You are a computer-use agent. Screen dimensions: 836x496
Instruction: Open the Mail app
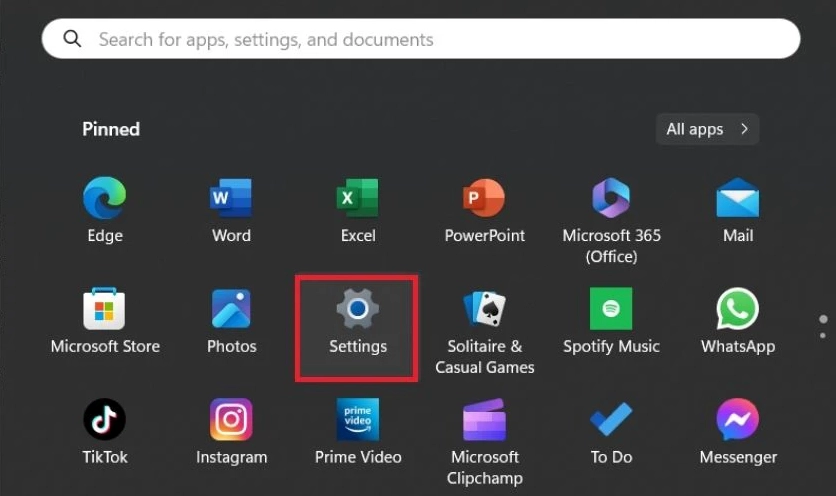[738, 199]
